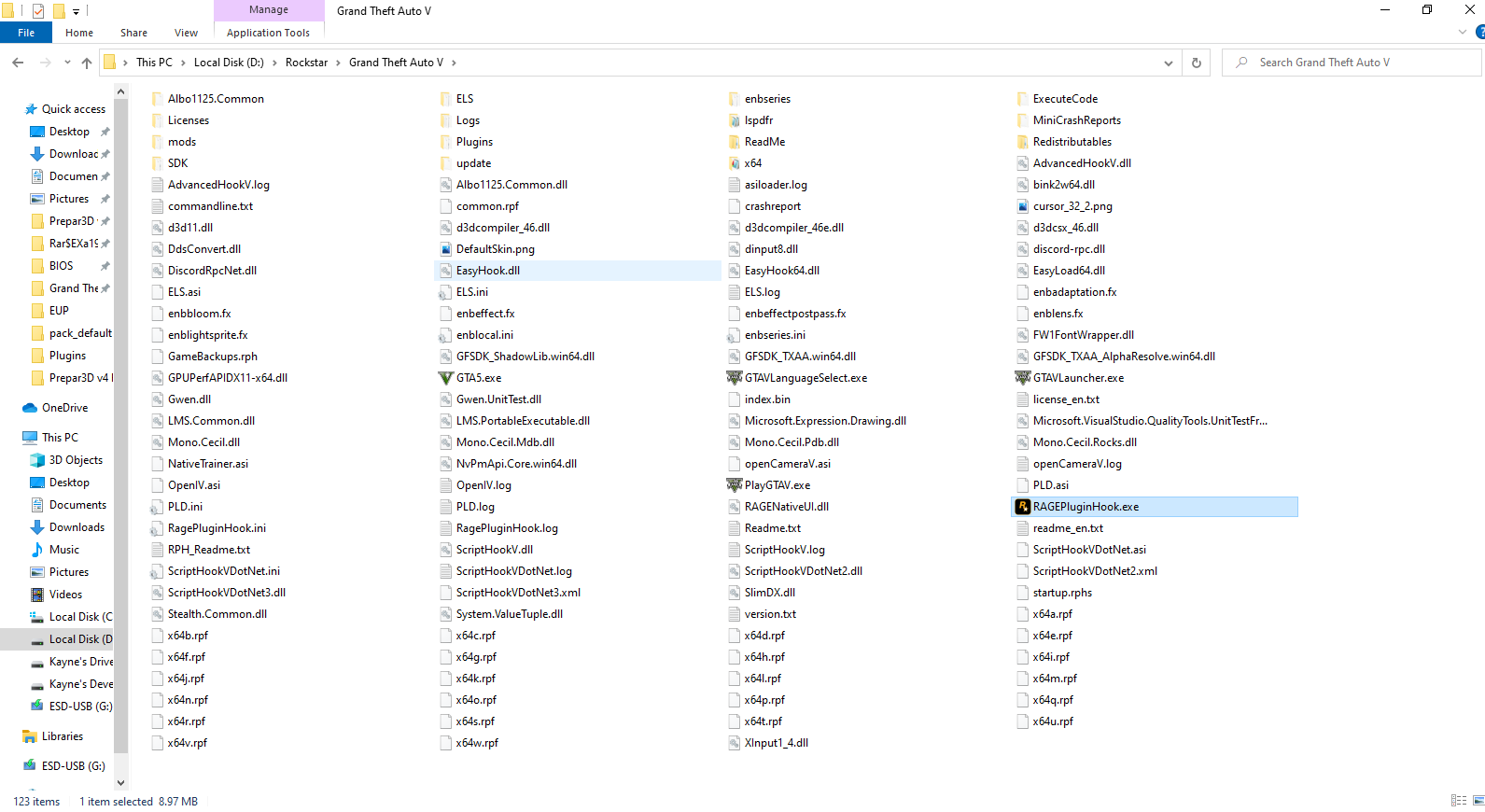
Task: Click the cursor_32_2.png image icon
Action: click(1023, 206)
